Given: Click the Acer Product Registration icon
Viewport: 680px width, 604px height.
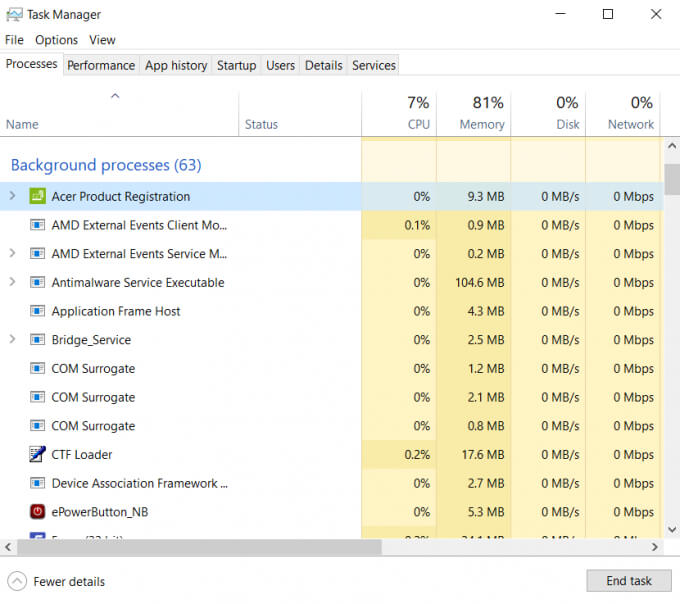Looking at the screenshot, I should tap(38, 196).
